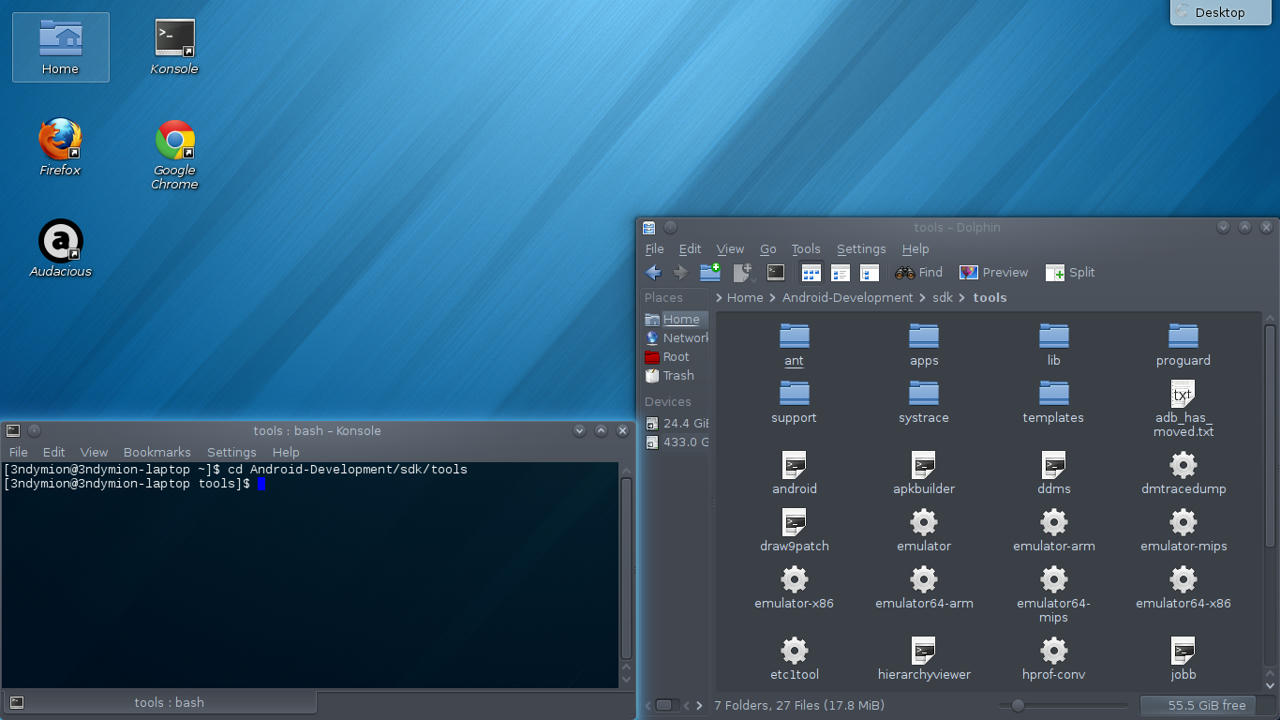This screenshot has width=1280, height=720.
Task: Expand the arrow before tools breadcrumb
Action: click(963, 297)
